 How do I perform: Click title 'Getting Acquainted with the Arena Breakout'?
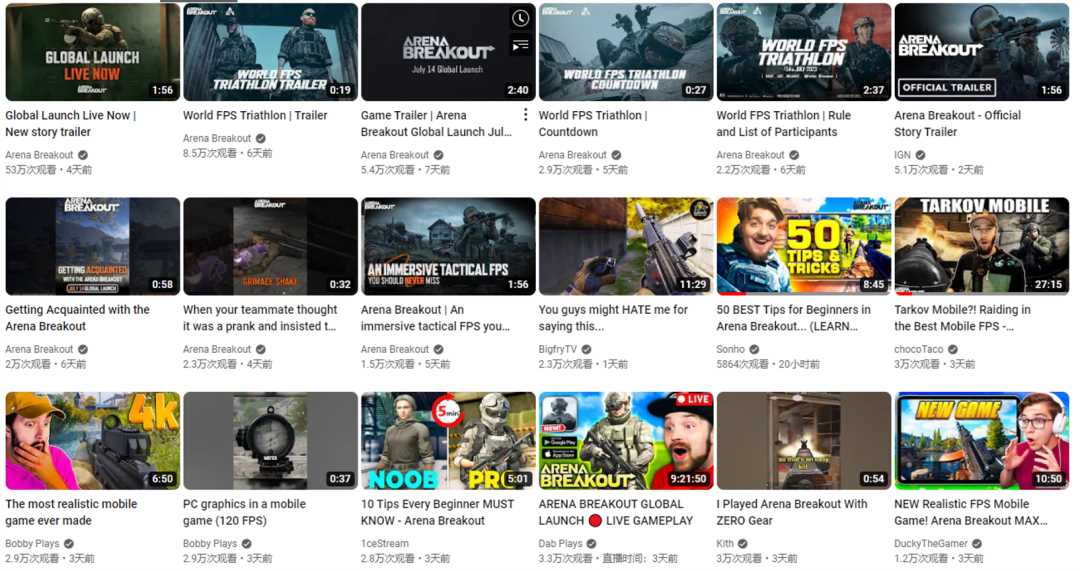tap(77, 318)
